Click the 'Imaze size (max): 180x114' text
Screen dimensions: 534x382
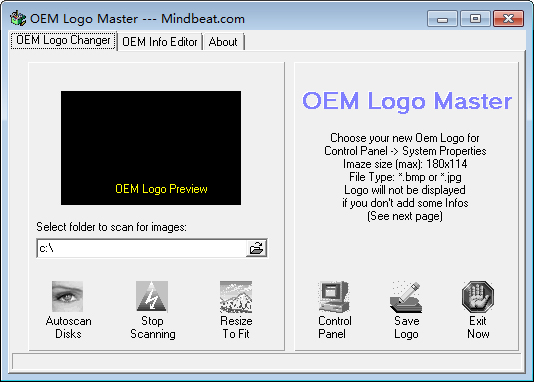click(x=405, y=164)
